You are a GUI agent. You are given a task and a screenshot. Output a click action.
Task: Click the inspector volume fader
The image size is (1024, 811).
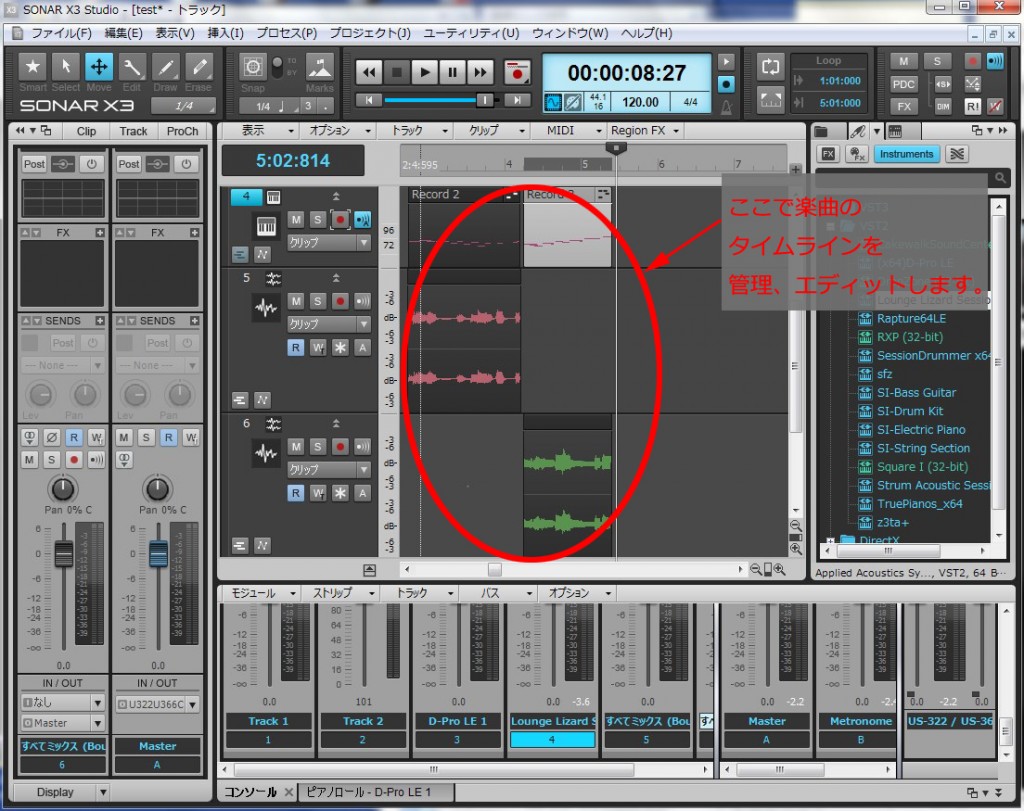[63, 554]
